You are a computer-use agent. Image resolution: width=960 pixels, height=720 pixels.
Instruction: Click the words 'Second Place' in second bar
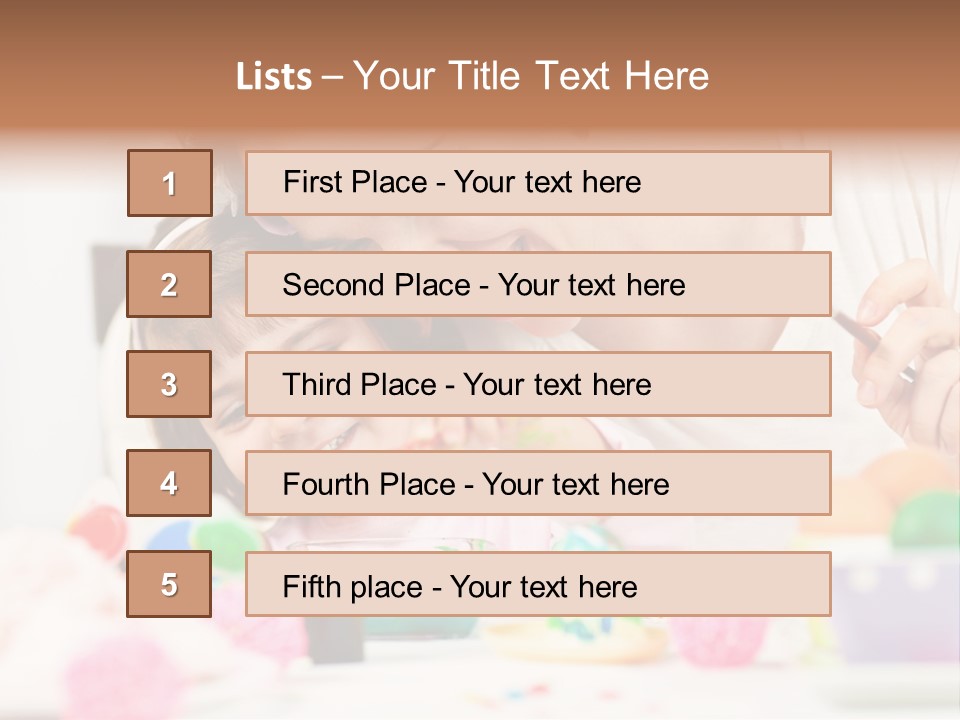click(377, 285)
